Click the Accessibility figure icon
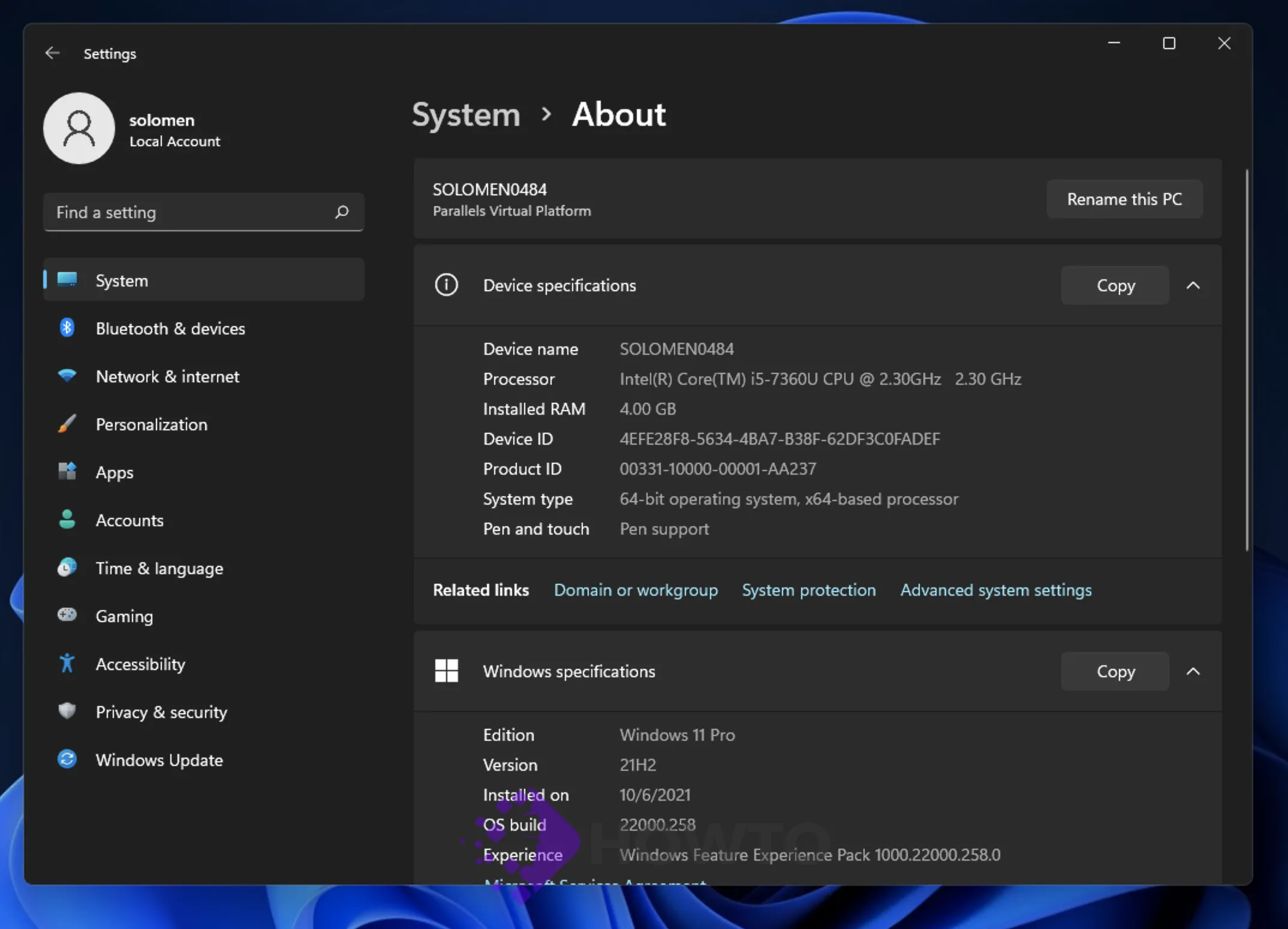 pyautogui.click(x=67, y=663)
